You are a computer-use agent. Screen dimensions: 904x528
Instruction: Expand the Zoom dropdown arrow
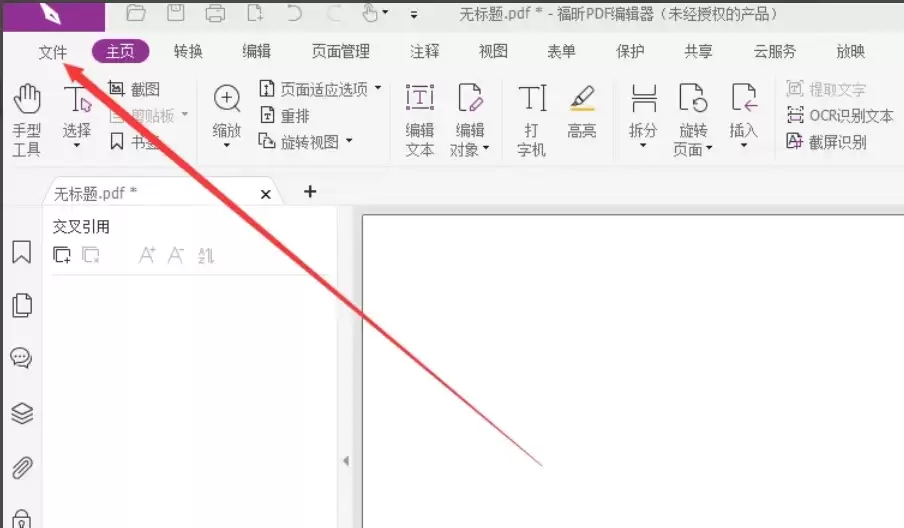pyautogui.click(x=227, y=145)
